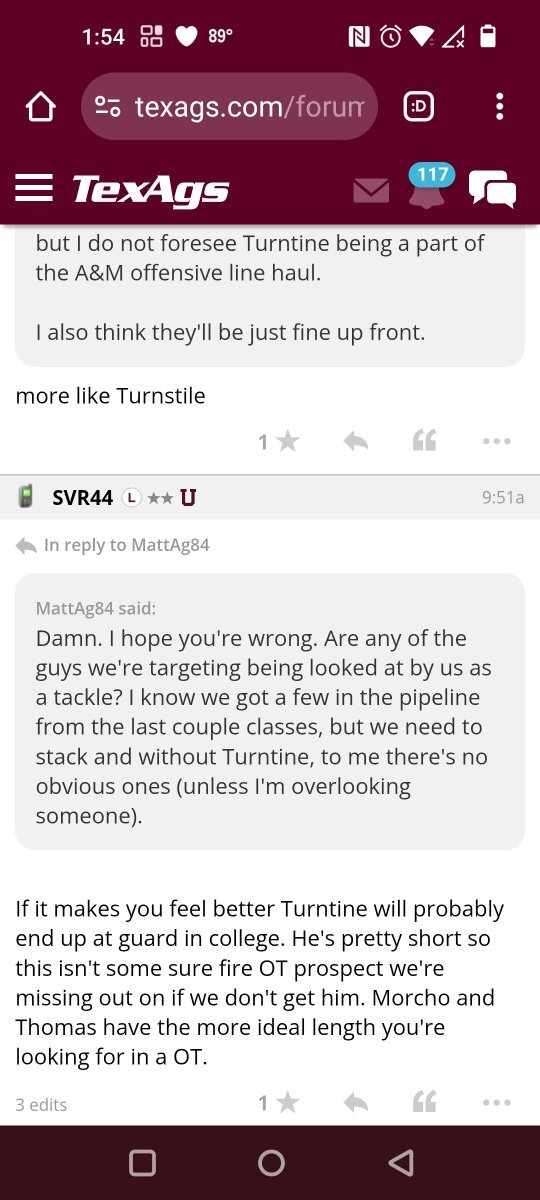Viewport: 540px width, 1200px height.
Task: Open the browser three-dot overflow menu
Action: (x=499, y=106)
